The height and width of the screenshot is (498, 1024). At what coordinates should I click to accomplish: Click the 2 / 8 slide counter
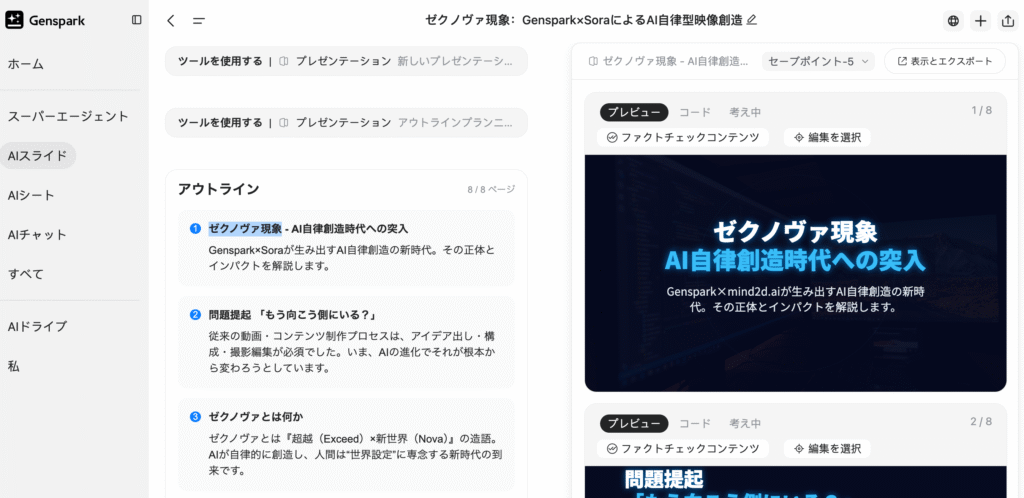point(982,422)
